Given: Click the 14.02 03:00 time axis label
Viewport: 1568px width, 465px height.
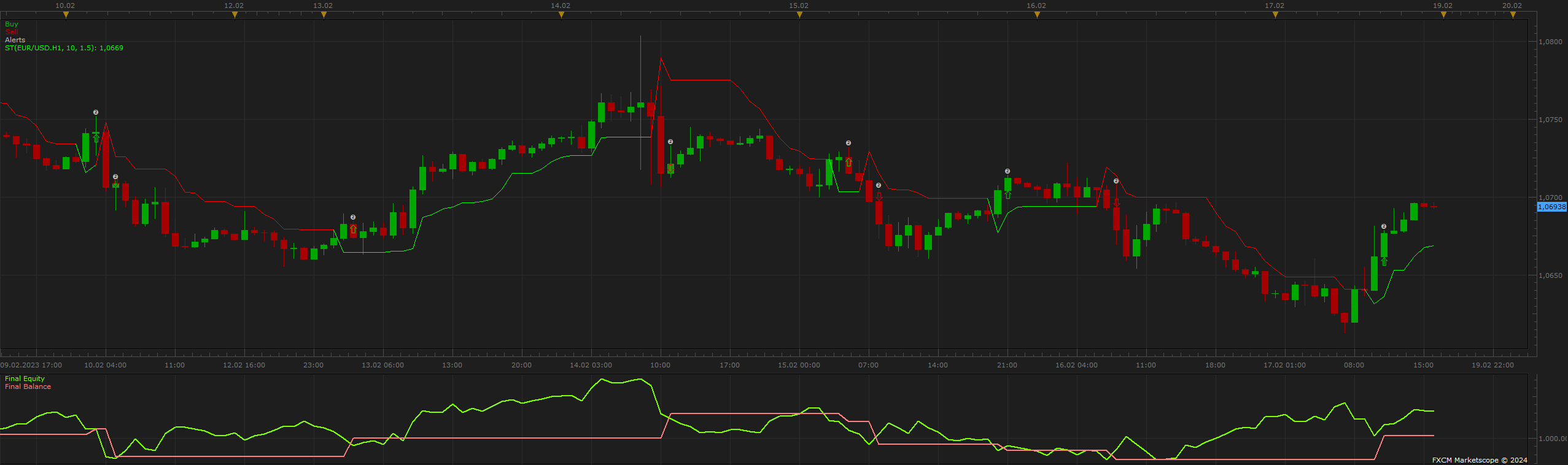Looking at the screenshot, I should click(591, 365).
